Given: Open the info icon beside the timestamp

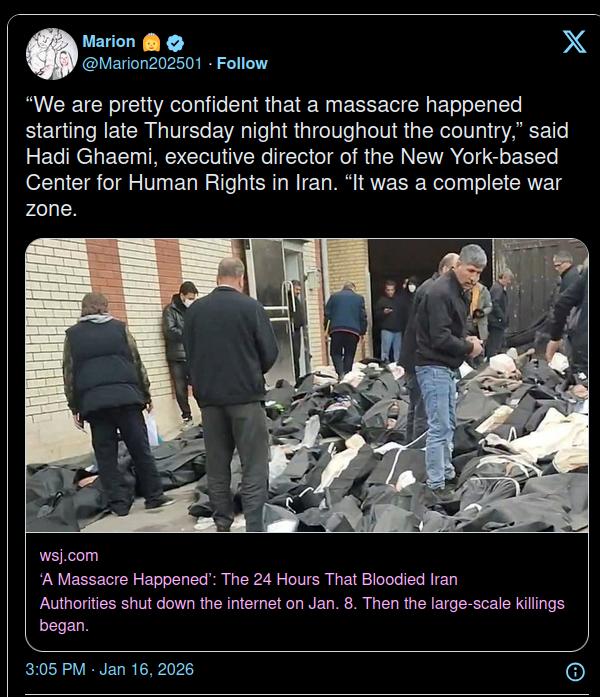Looking at the screenshot, I should 575,671.
